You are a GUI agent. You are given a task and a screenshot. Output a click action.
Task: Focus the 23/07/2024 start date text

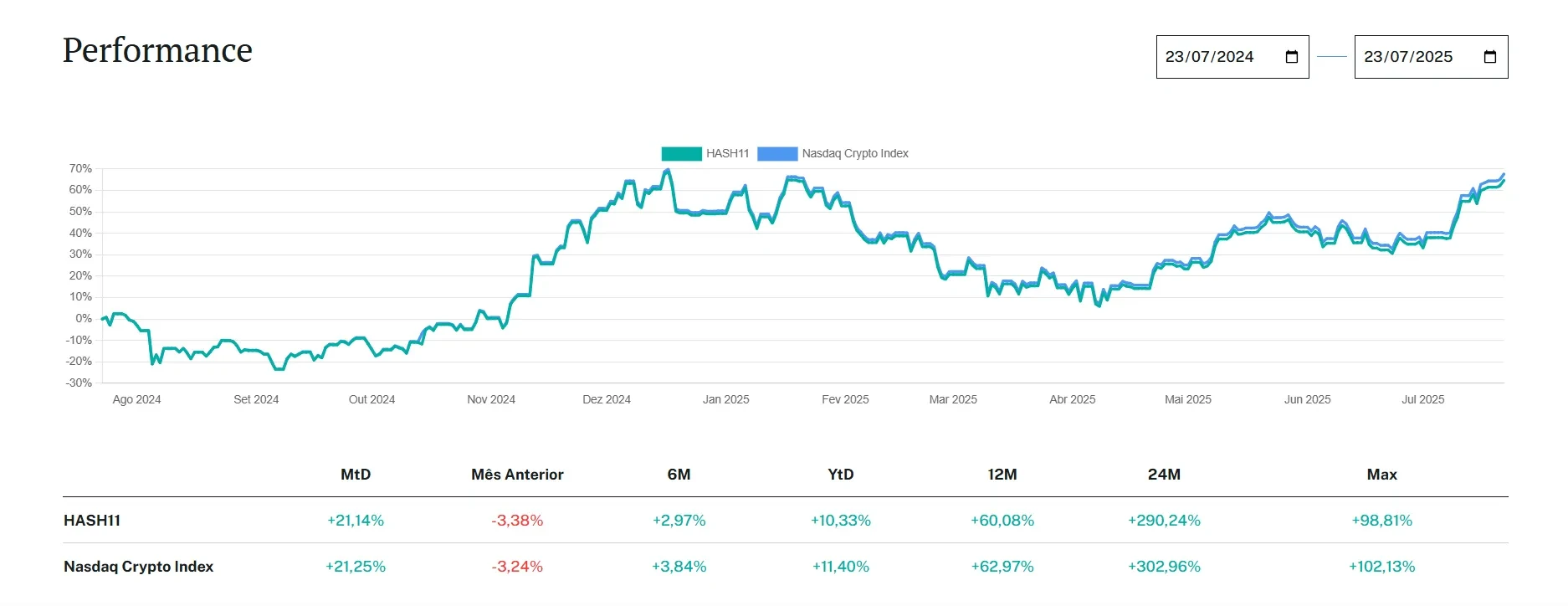click(1209, 57)
